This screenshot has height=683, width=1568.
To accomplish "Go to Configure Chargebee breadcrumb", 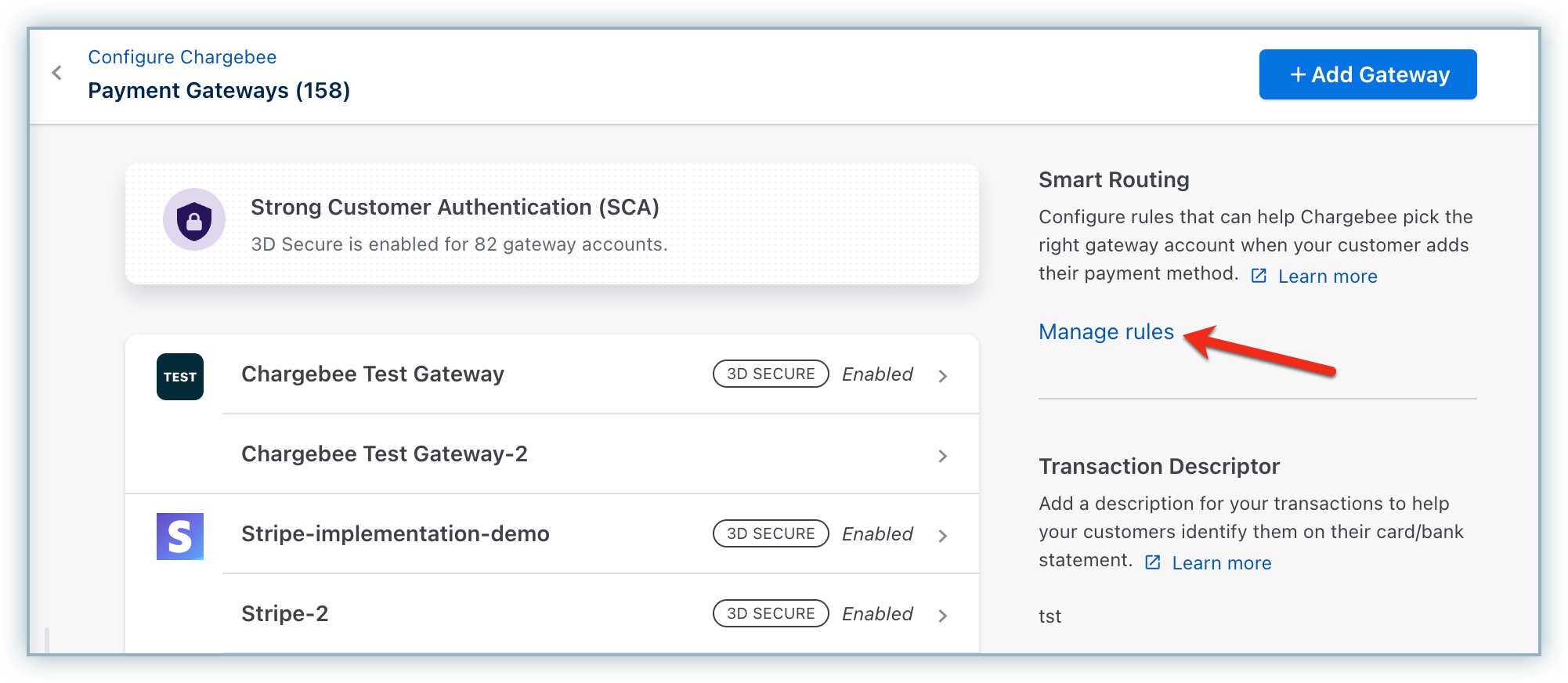I will pyautogui.click(x=182, y=57).
